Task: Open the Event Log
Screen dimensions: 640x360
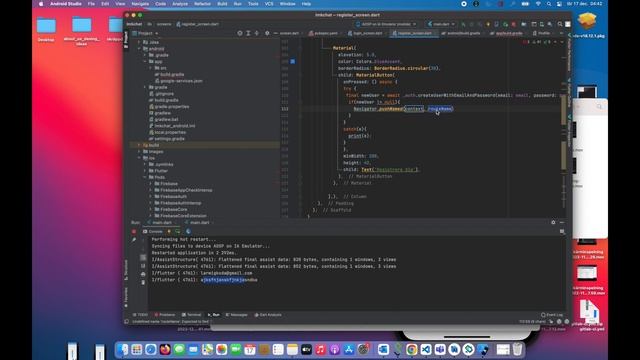Action: 552,315
